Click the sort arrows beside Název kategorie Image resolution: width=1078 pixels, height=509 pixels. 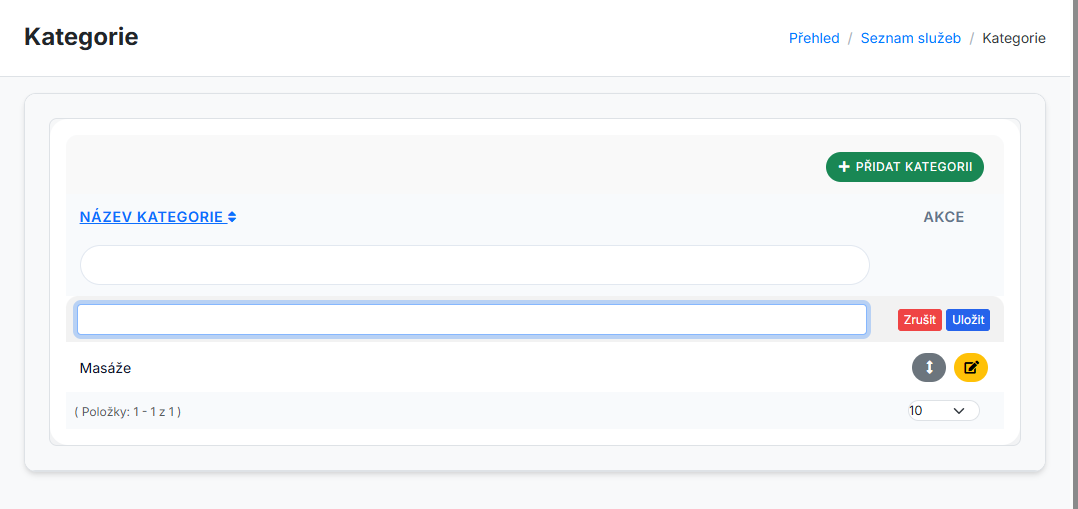click(232, 217)
